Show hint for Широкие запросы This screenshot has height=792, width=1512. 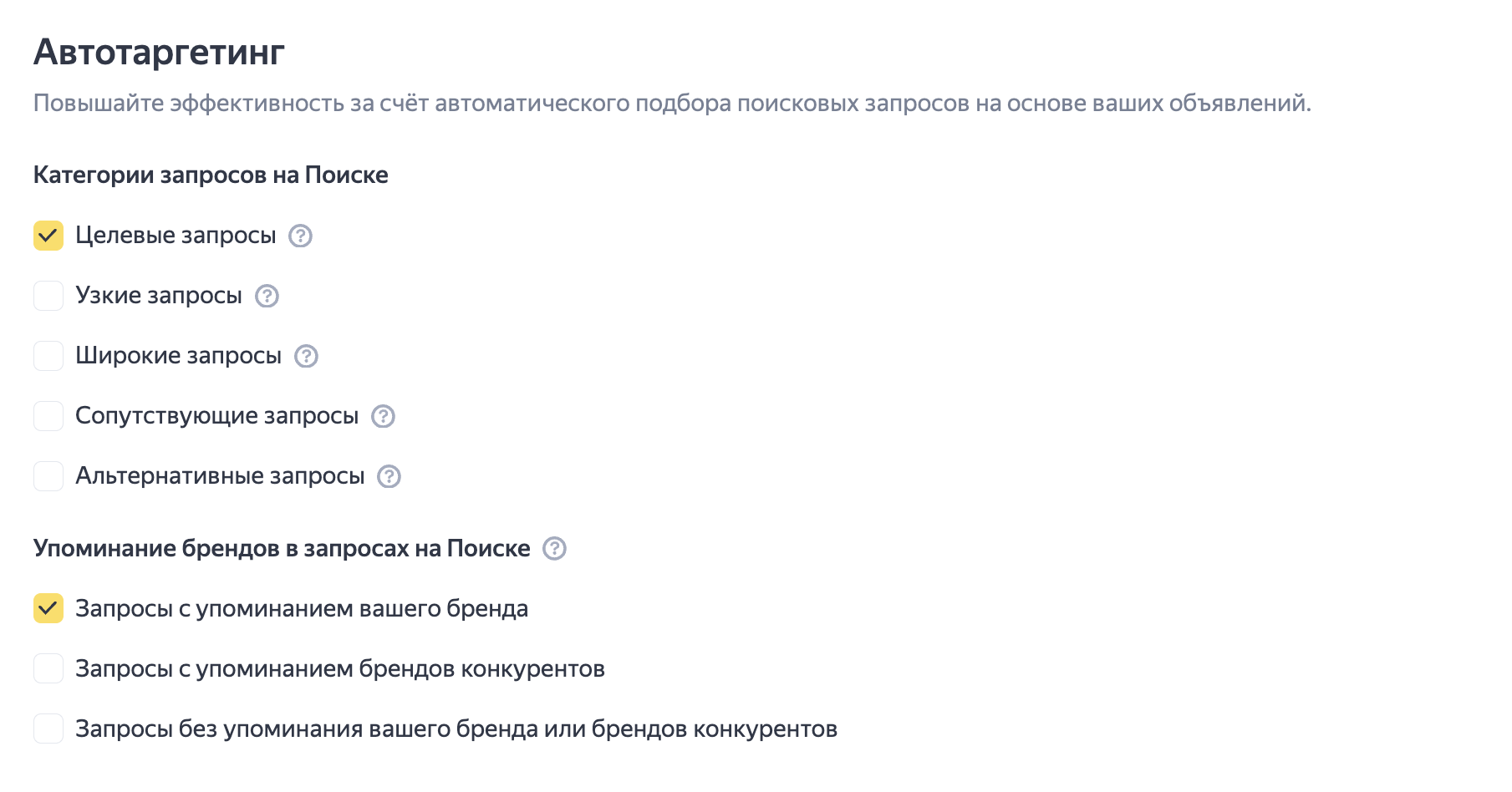306,356
